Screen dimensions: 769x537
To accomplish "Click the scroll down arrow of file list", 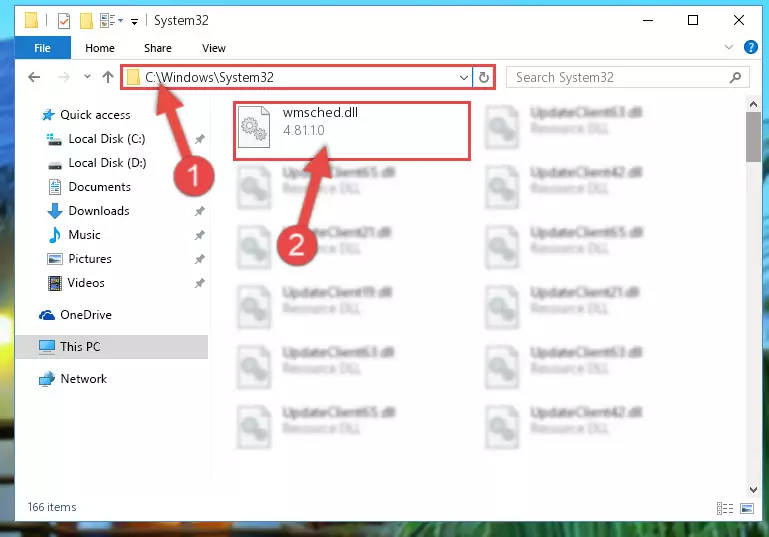I will (x=753, y=489).
